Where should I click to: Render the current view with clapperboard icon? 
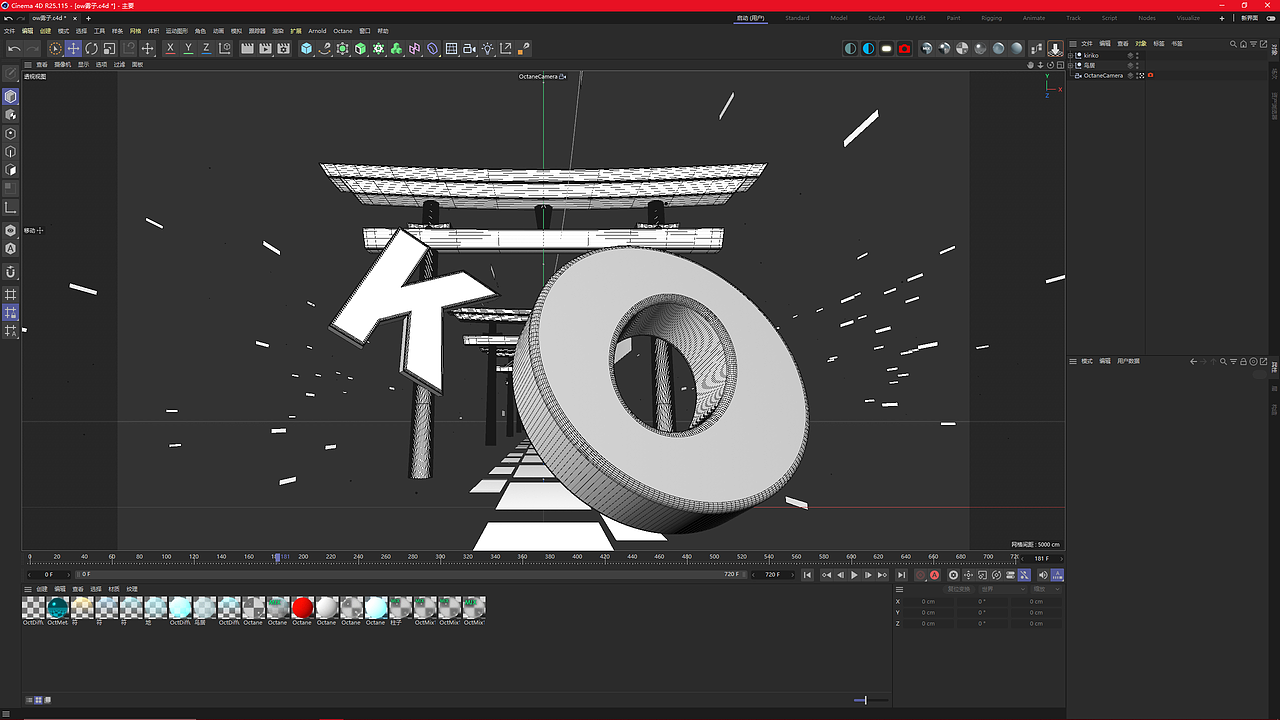[x=247, y=49]
